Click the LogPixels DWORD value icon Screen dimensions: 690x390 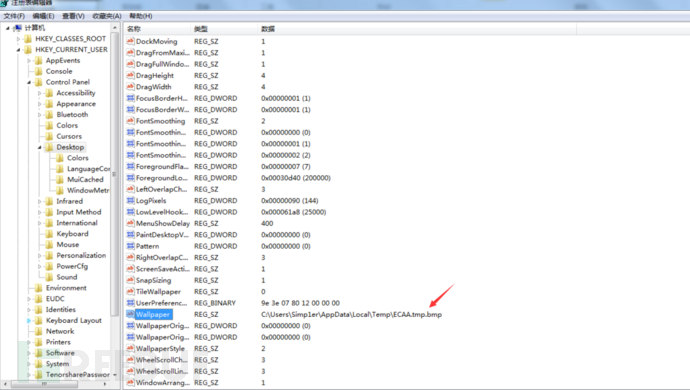click(x=130, y=201)
